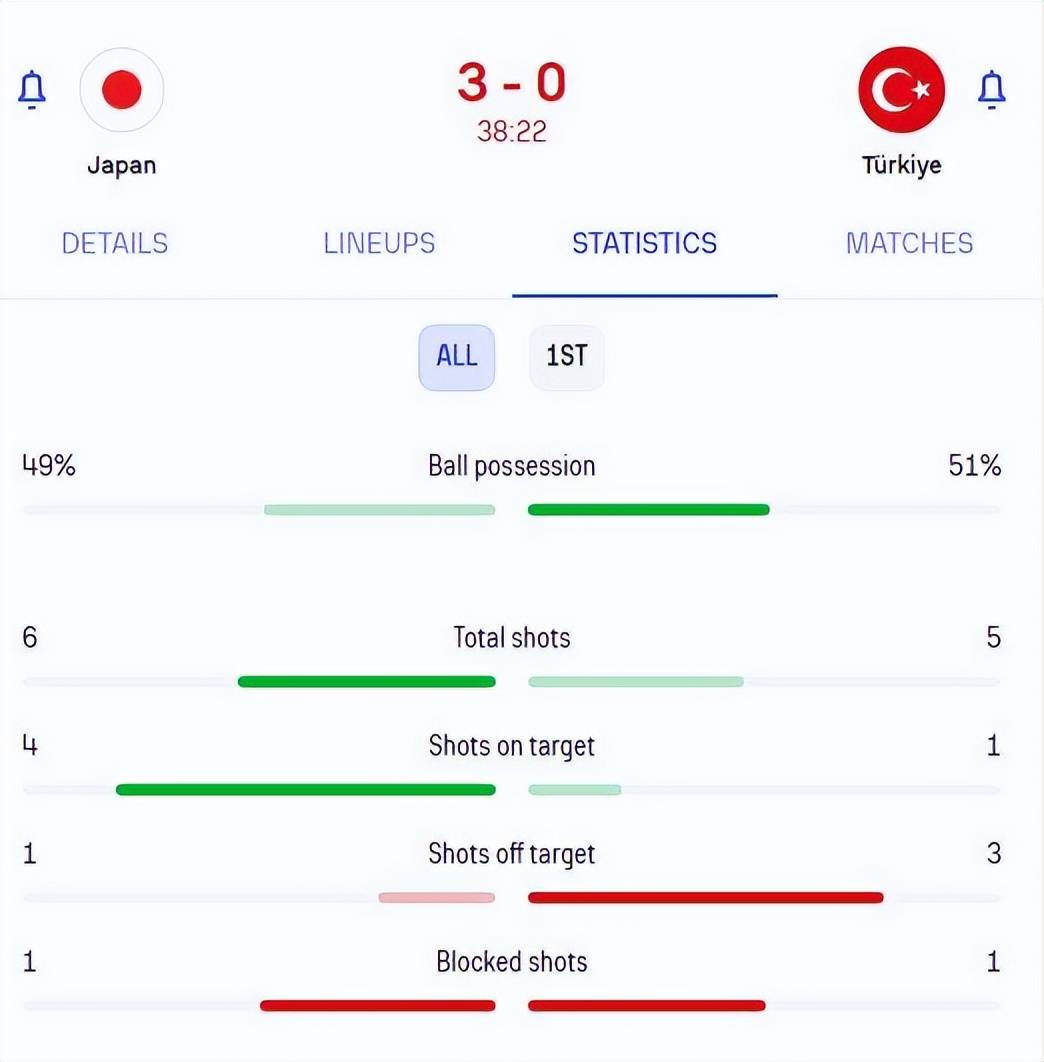Select the ALL period filter

point(457,357)
